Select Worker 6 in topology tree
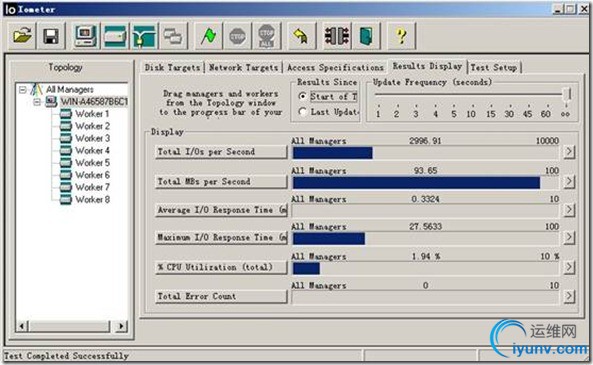The height and width of the screenshot is (365, 593). pyautogui.click(x=93, y=175)
